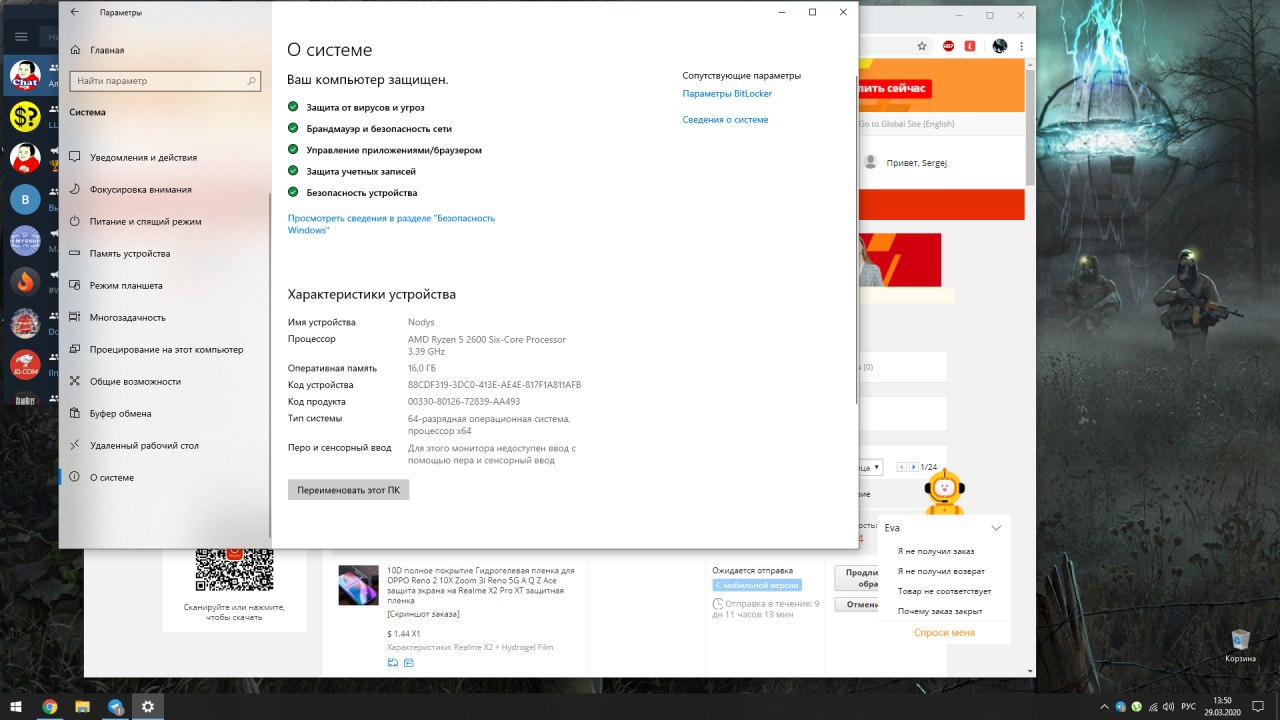Collapse the Eva chat panel chevron
This screenshot has width=1280, height=720.
pos(996,528)
